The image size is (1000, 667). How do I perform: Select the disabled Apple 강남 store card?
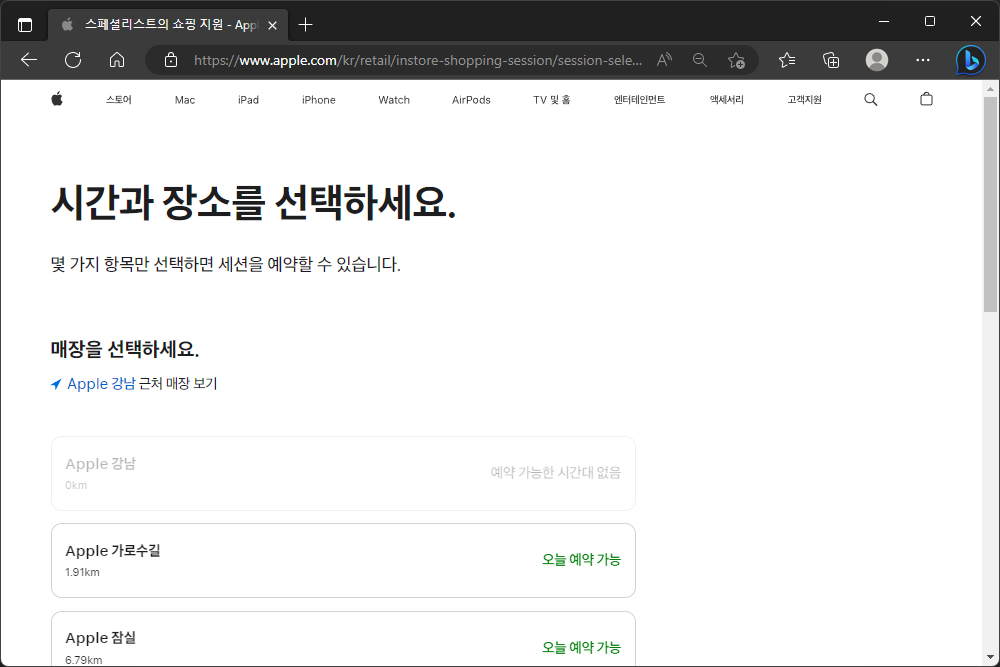(343, 473)
